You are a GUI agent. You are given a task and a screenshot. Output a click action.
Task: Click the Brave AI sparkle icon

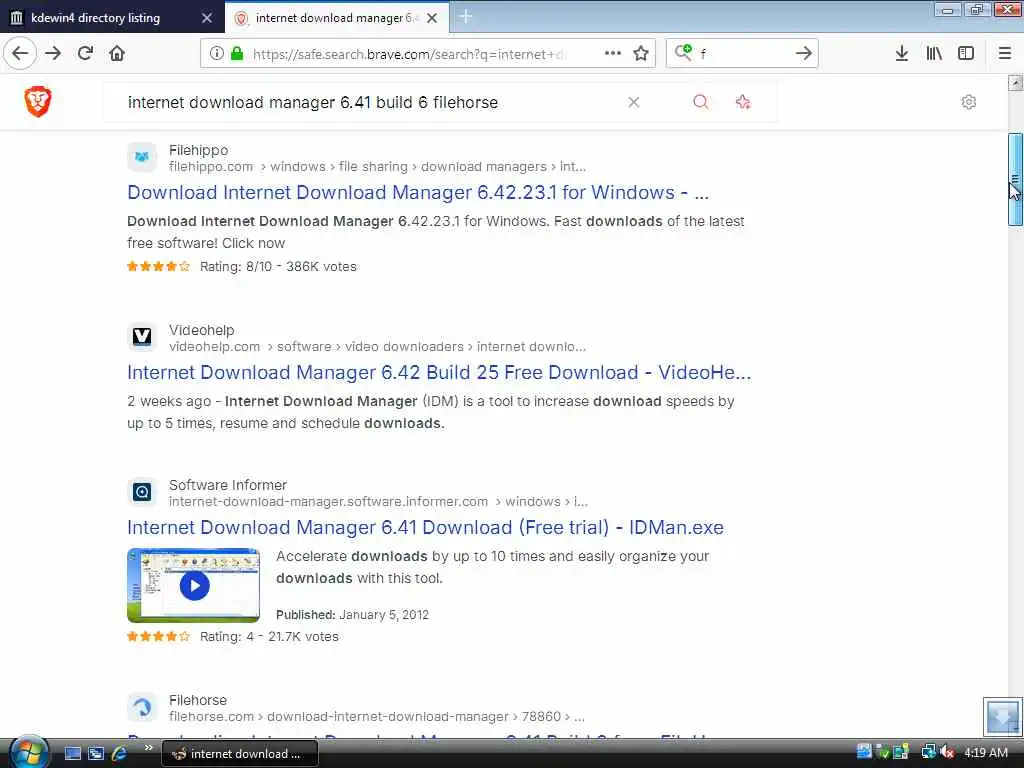pyautogui.click(x=743, y=102)
